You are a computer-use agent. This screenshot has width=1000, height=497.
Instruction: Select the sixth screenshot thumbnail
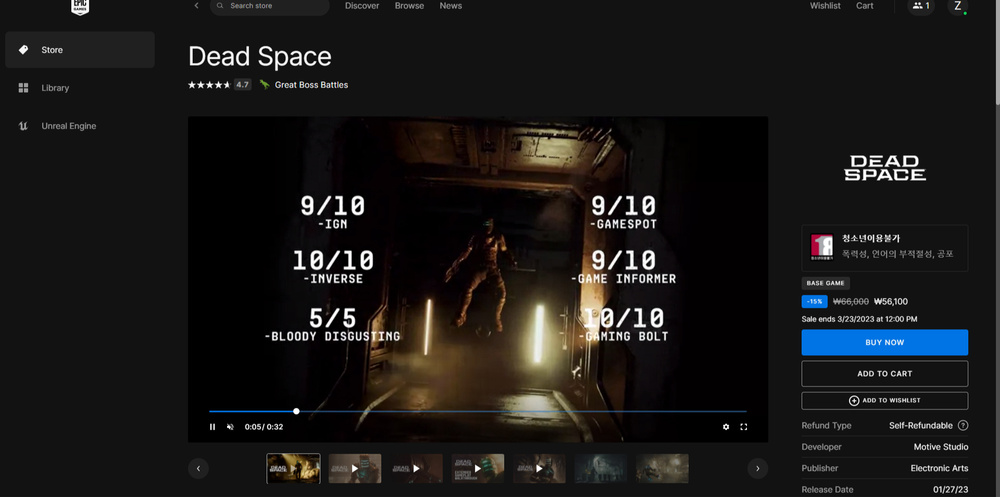(601, 468)
